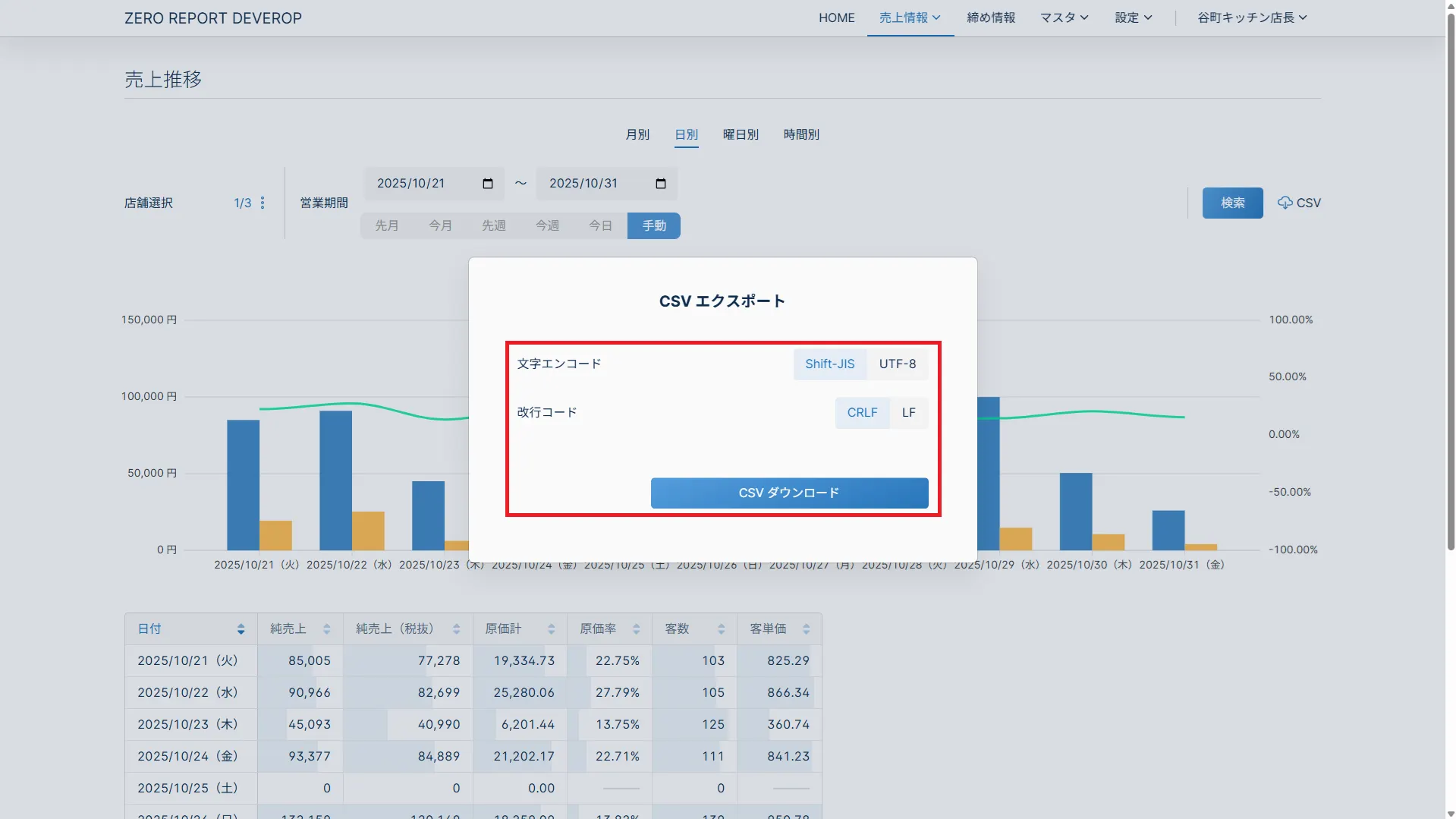
Task: Sort table by 原価率 column arrows
Action: (x=636, y=629)
